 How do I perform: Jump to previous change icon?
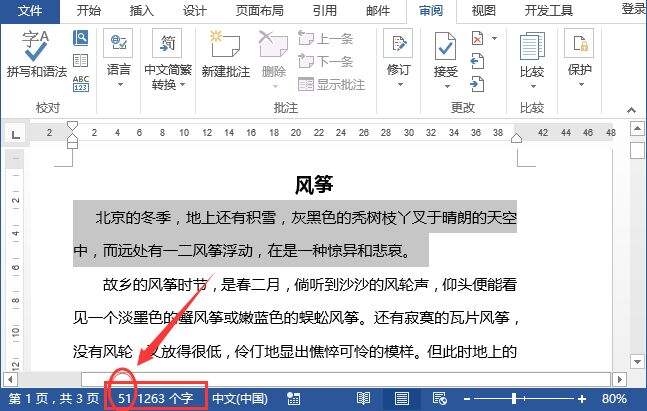(x=477, y=61)
